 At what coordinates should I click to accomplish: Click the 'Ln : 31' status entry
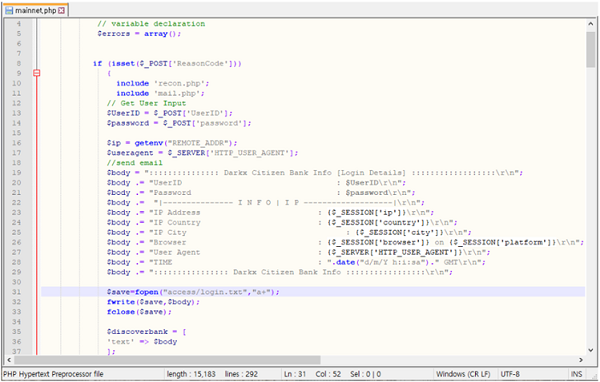[x=295, y=374]
